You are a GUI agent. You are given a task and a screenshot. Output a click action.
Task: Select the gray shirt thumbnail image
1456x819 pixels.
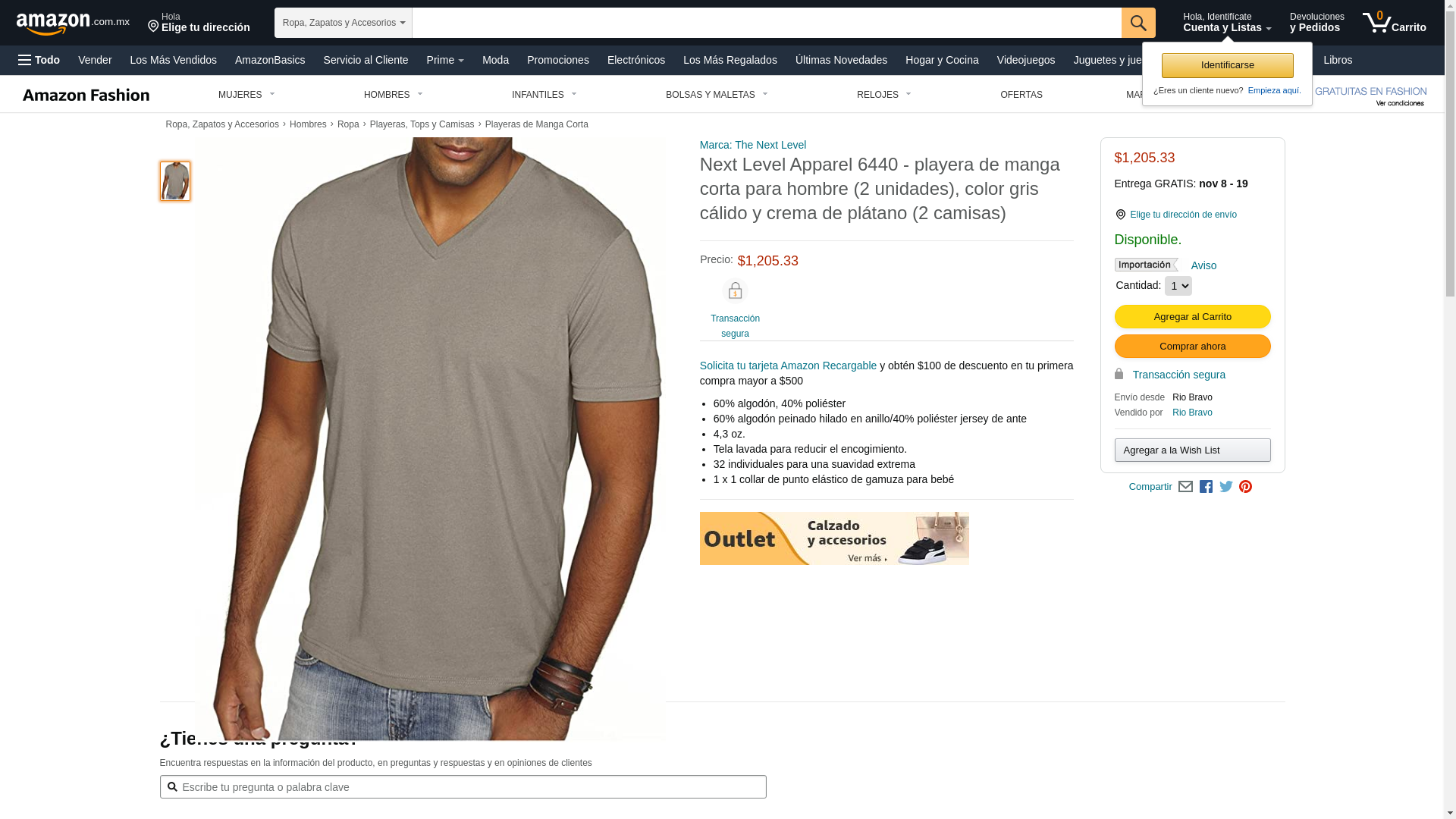[175, 180]
